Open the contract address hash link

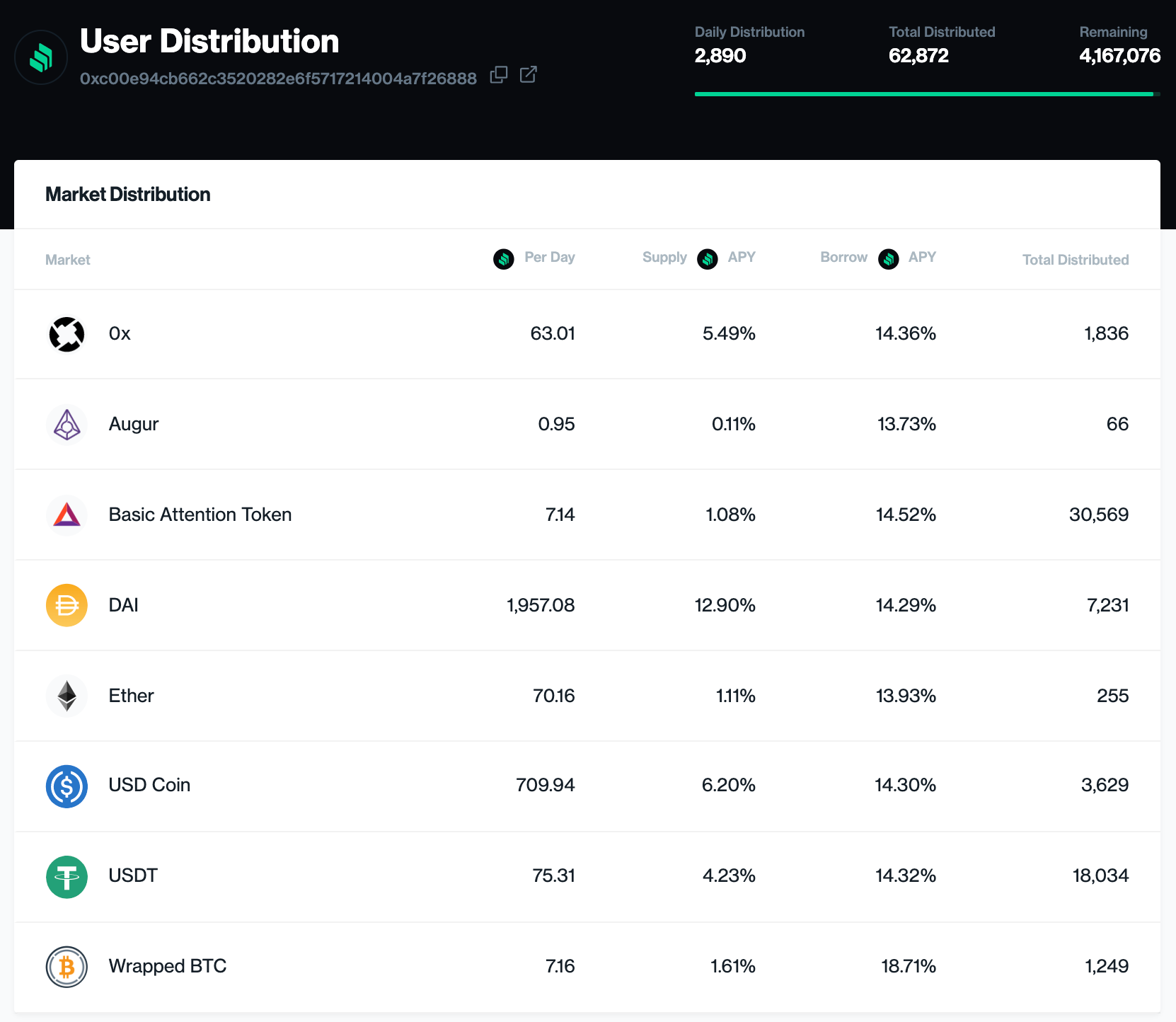[278, 79]
